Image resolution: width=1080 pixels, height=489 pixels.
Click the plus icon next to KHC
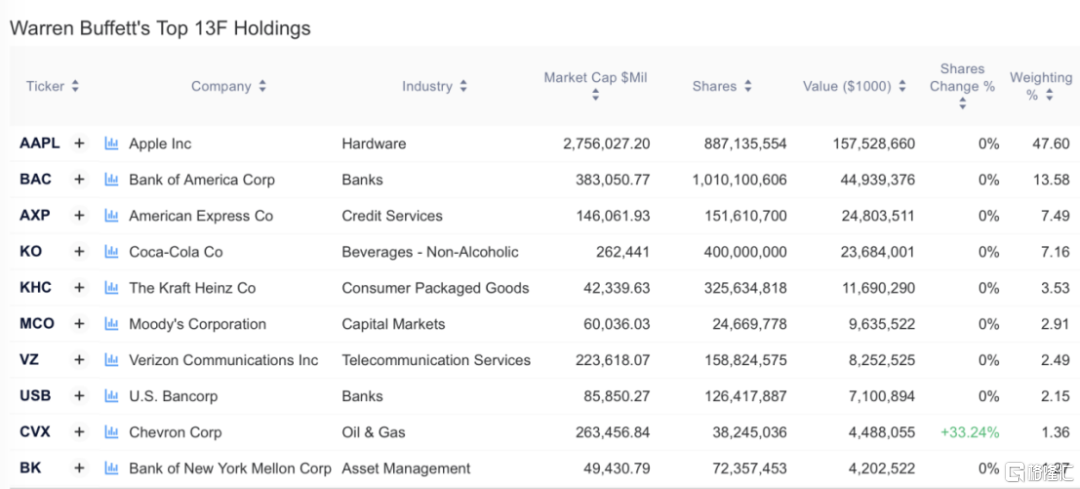(79, 287)
